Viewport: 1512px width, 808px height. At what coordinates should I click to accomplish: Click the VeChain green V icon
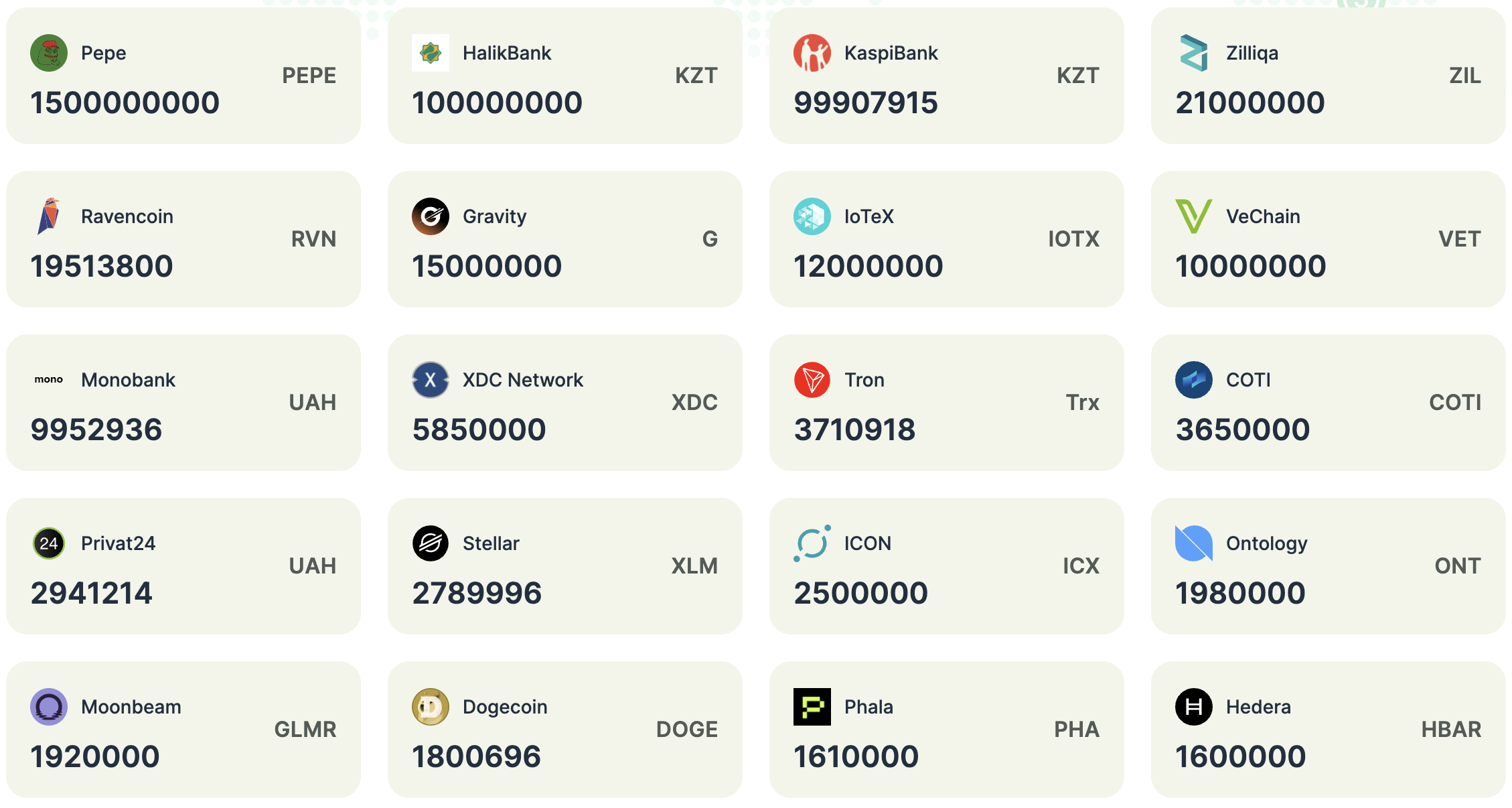[1194, 216]
